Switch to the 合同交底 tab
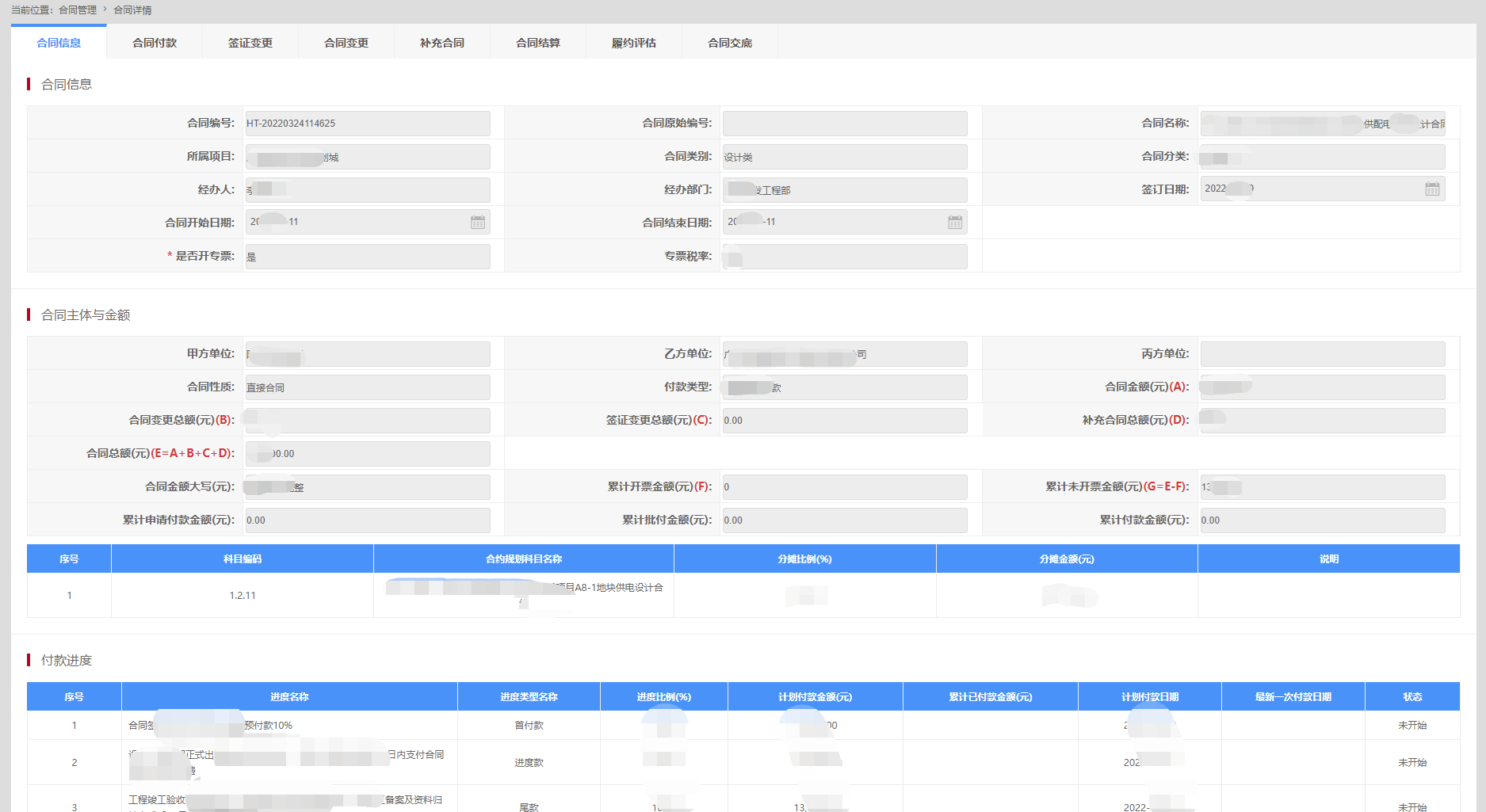 pyautogui.click(x=730, y=43)
